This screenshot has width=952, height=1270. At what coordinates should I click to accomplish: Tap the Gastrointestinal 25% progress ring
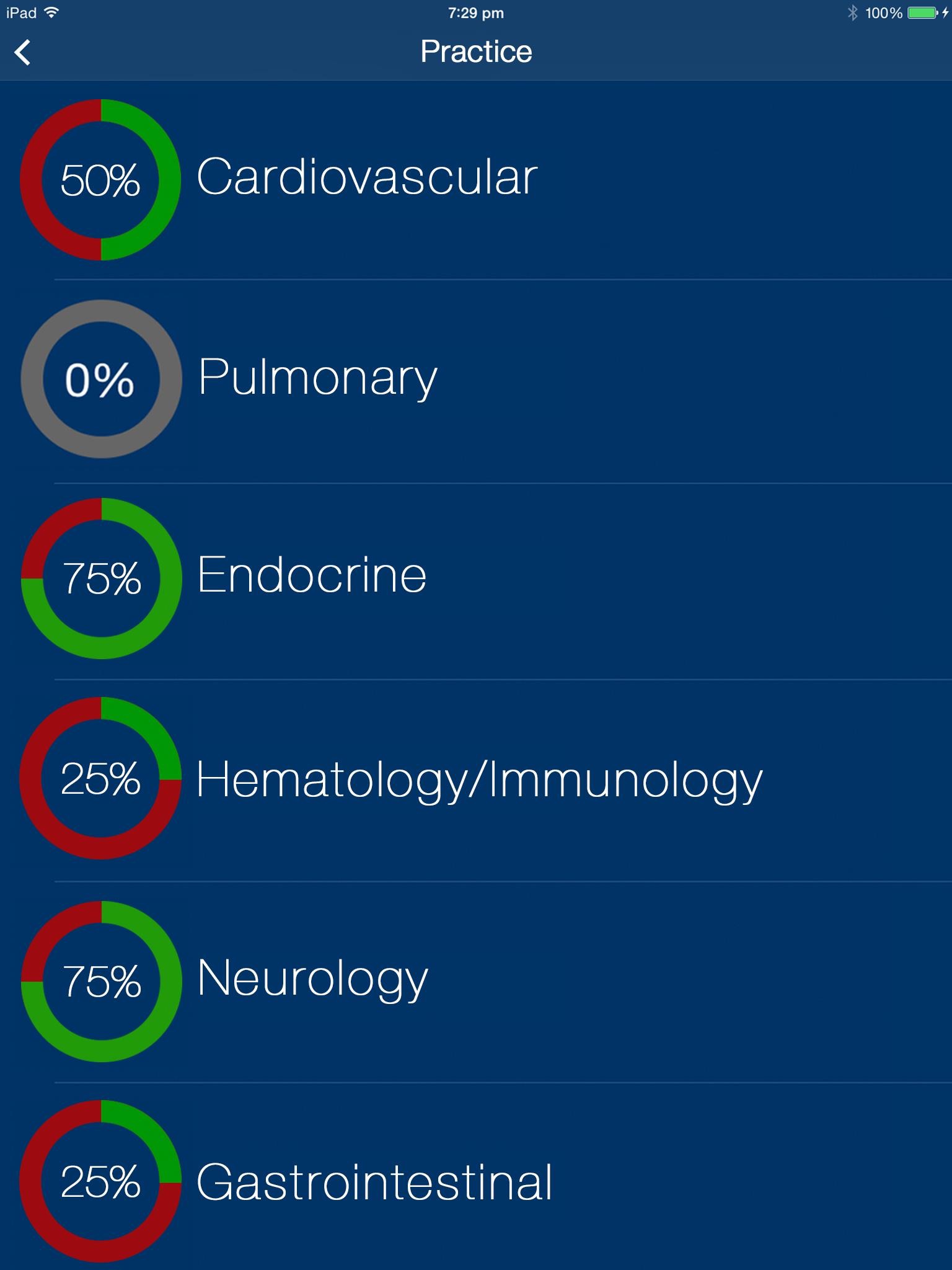100,1181
